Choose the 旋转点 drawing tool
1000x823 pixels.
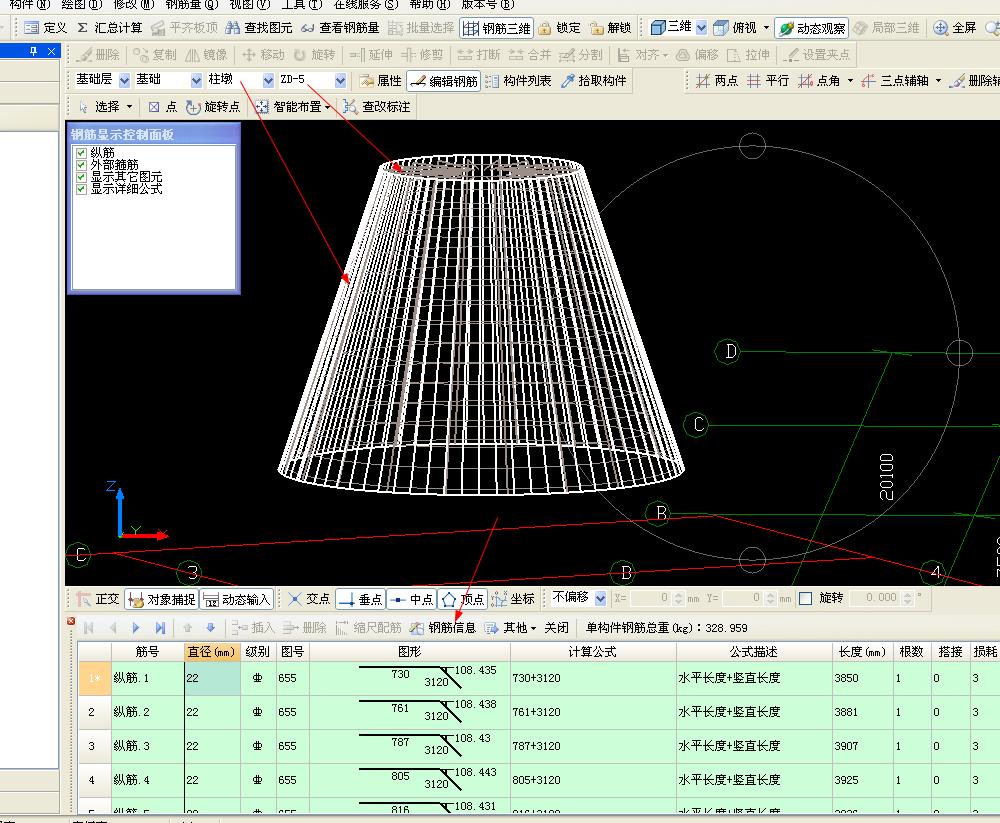213,107
